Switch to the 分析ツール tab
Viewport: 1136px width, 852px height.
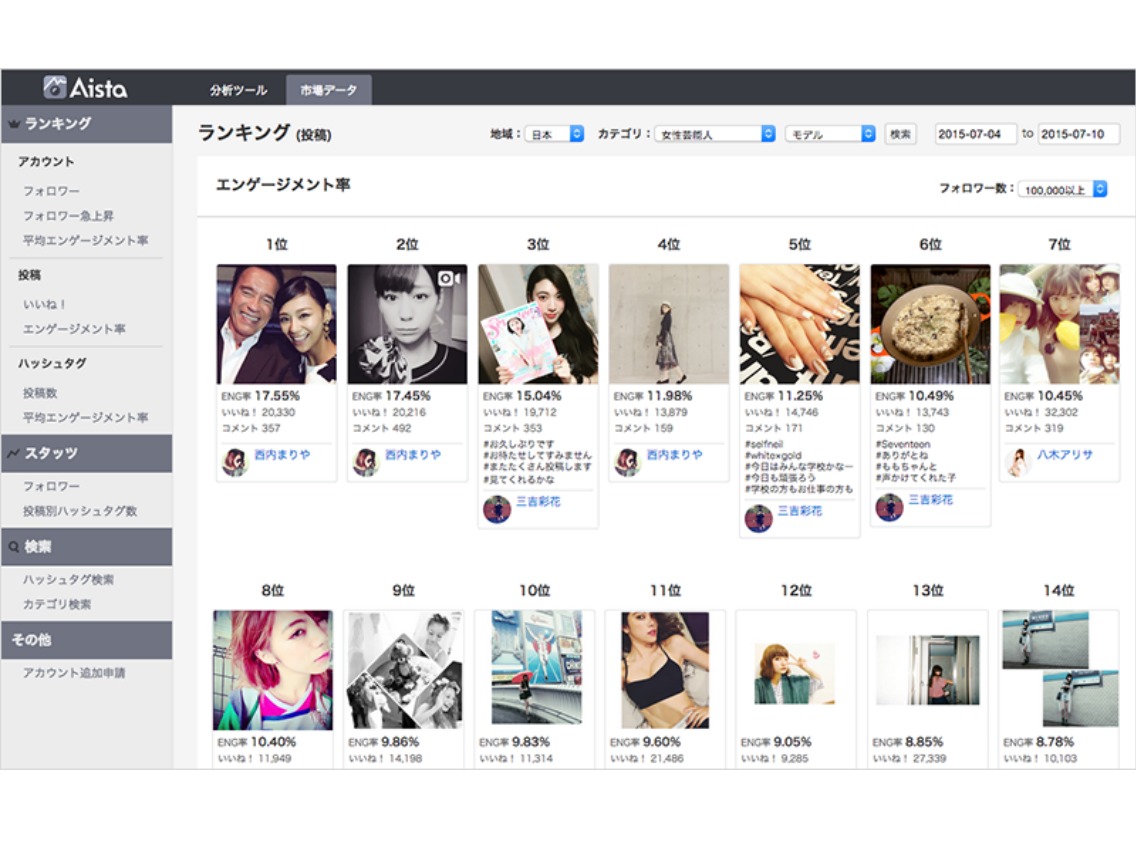[238, 91]
